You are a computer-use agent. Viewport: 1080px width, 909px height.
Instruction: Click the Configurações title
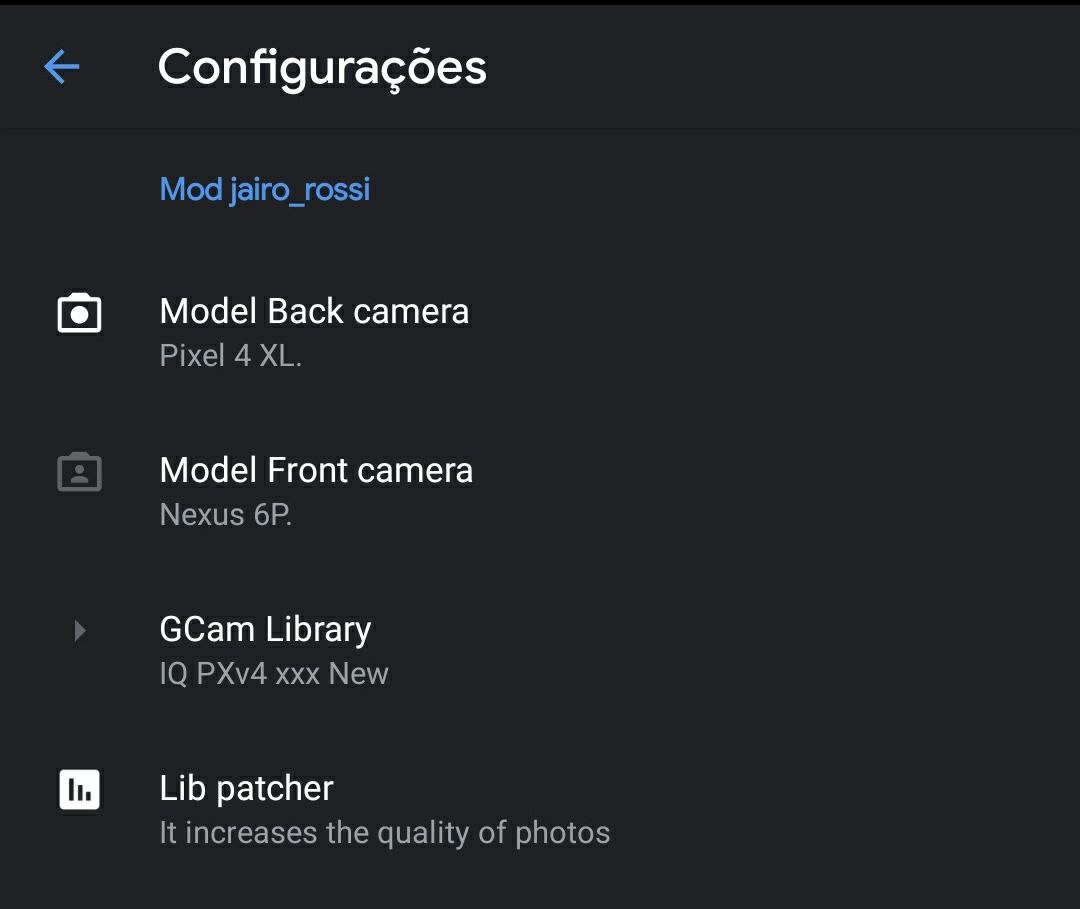click(x=322, y=67)
